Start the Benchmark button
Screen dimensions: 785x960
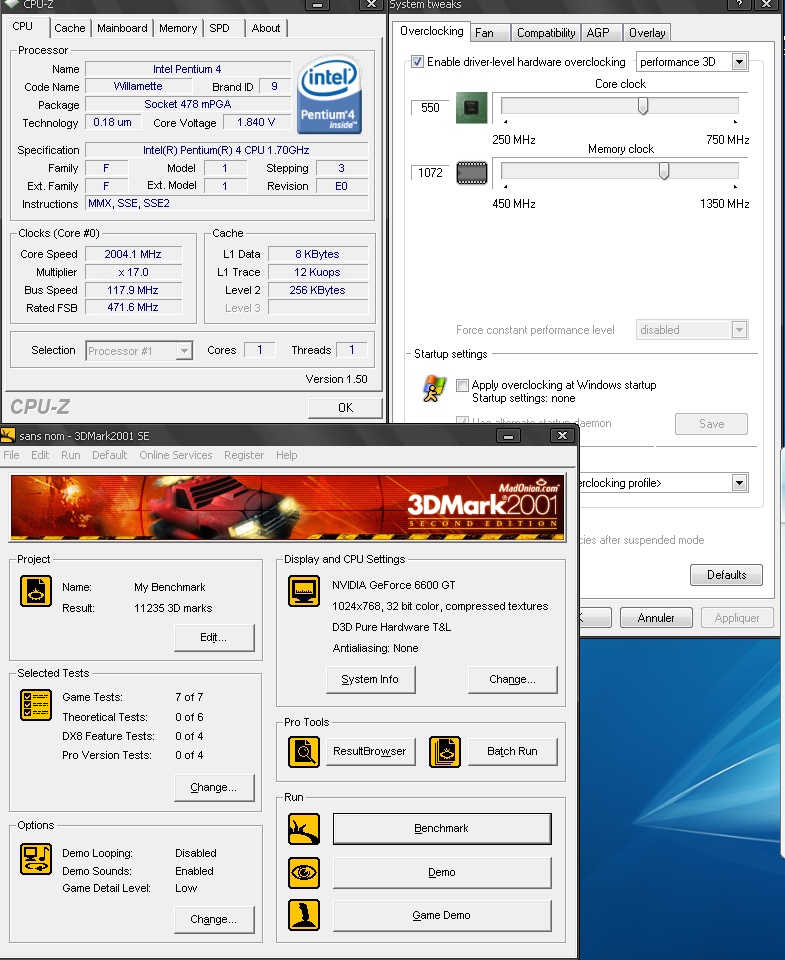442,829
